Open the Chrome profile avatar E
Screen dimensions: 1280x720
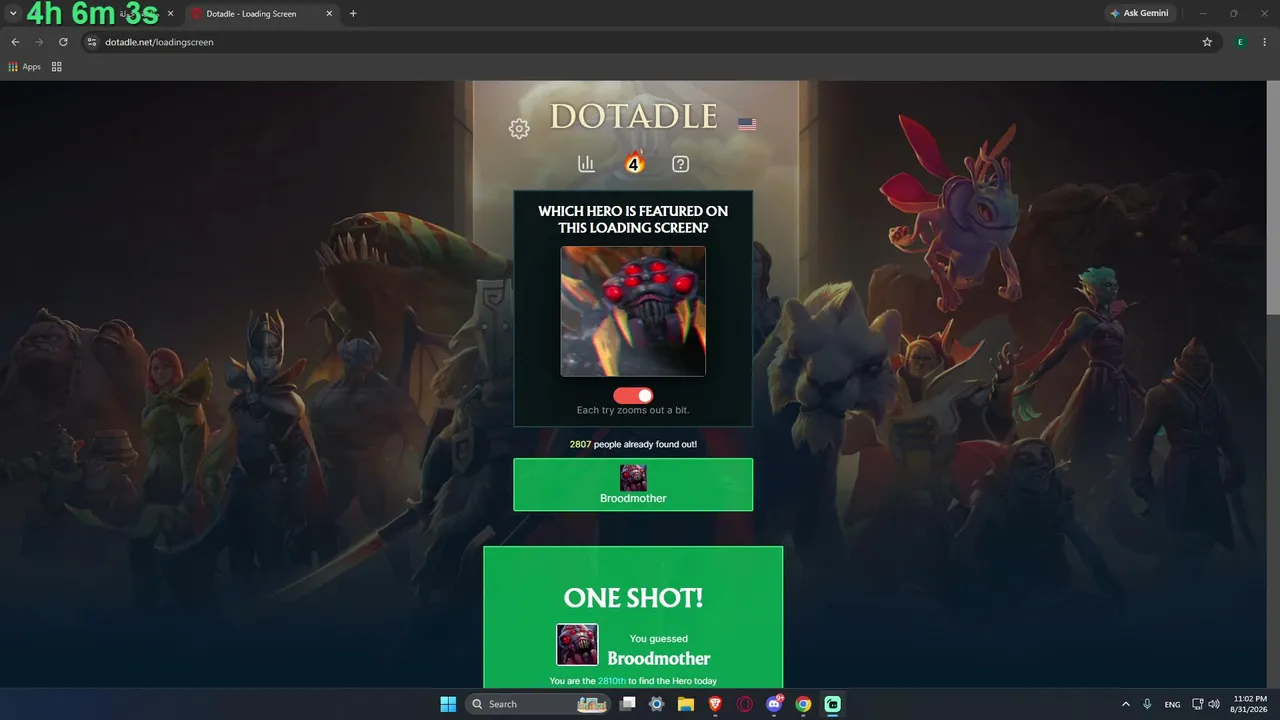pyautogui.click(x=1240, y=42)
